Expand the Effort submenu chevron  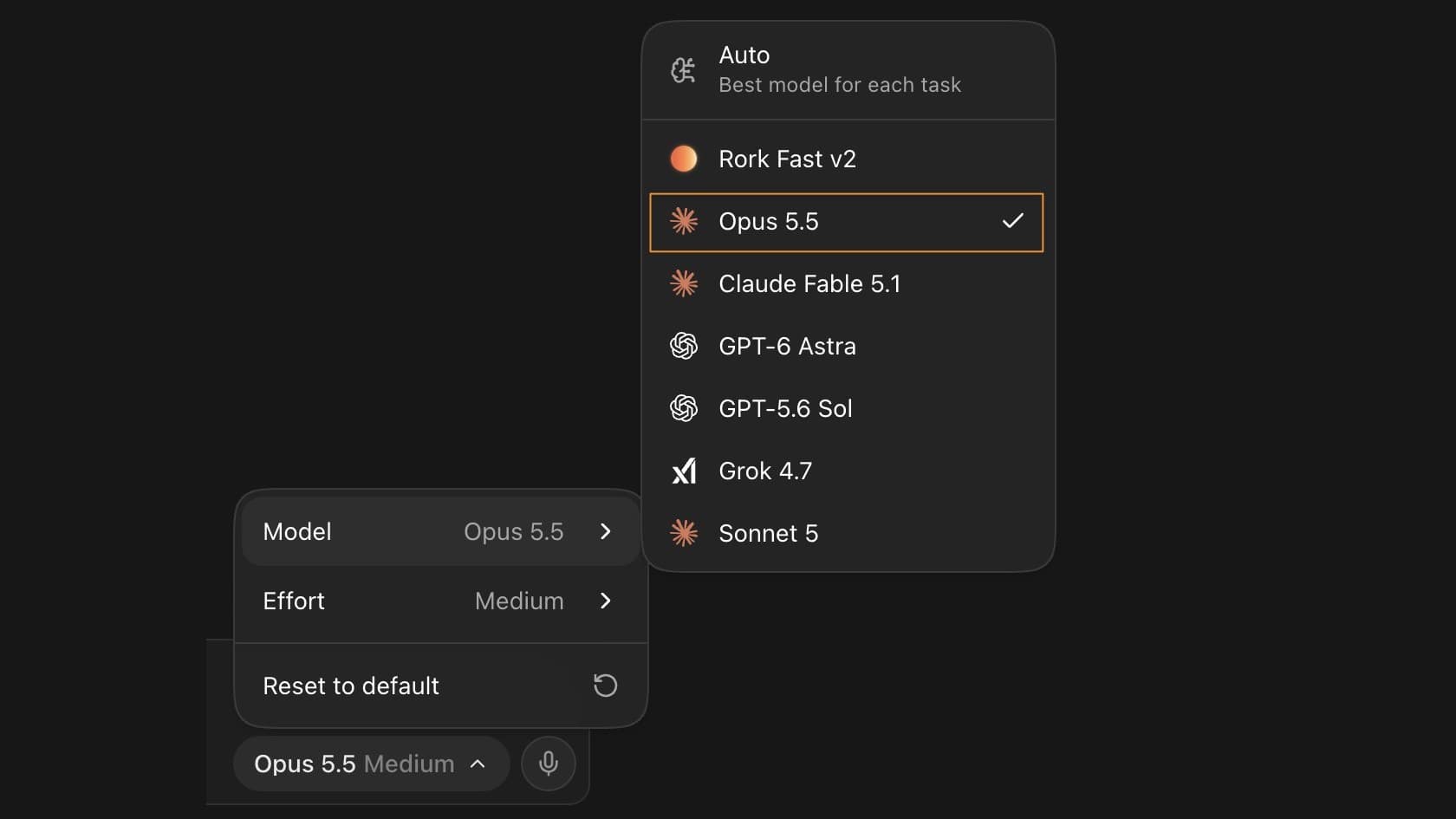(x=606, y=601)
